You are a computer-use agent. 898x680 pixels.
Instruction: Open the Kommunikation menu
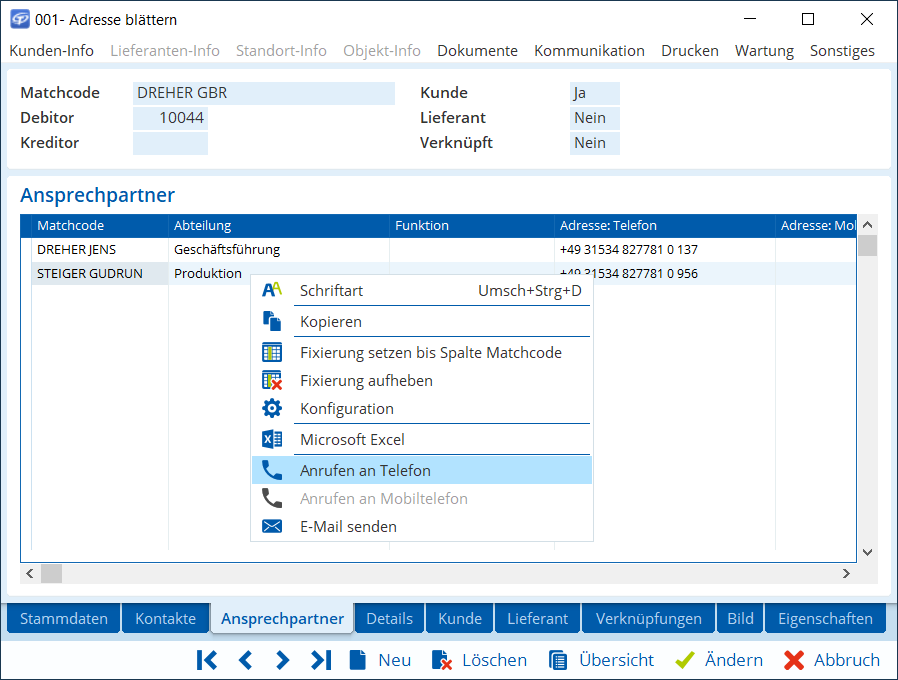(x=589, y=50)
